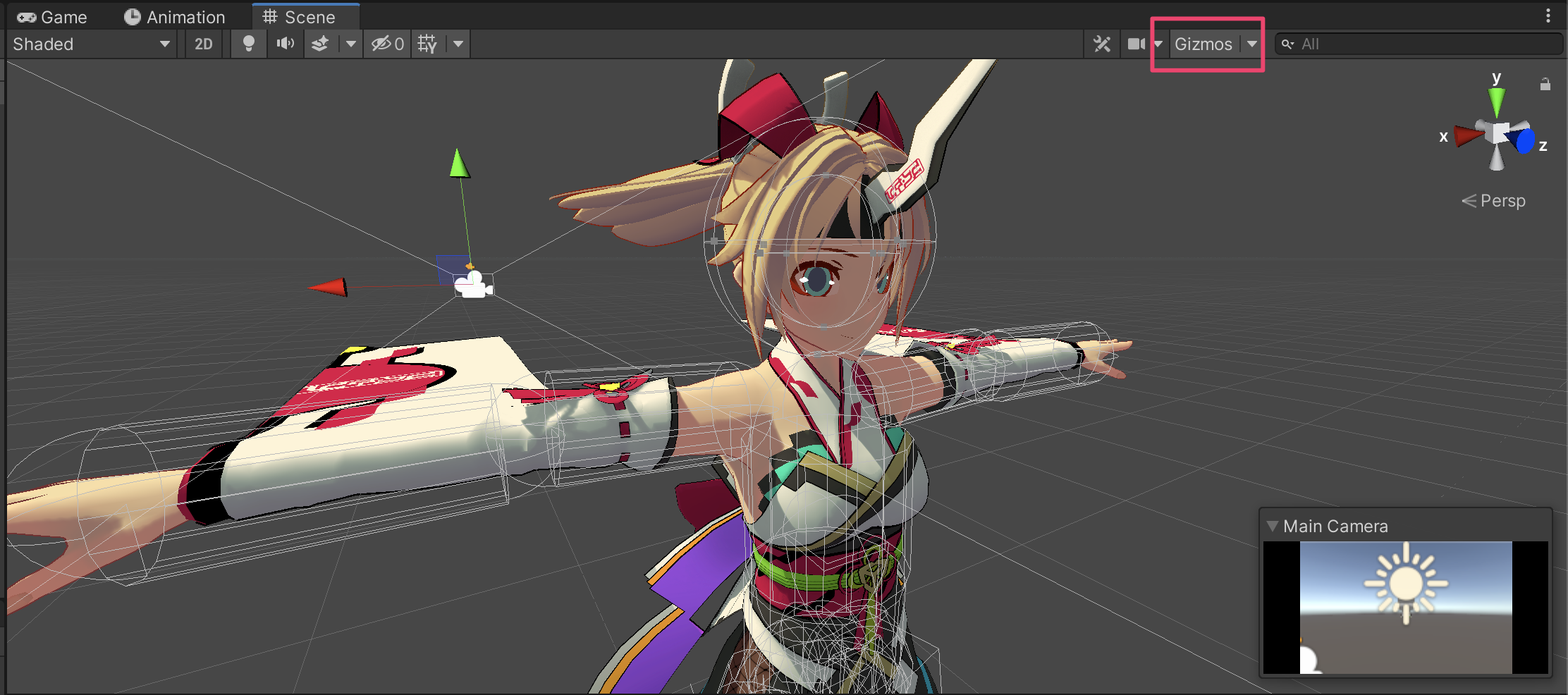Open grid settings dropdown arrow
This screenshot has width=1568, height=695.
[x=458, y=44]
